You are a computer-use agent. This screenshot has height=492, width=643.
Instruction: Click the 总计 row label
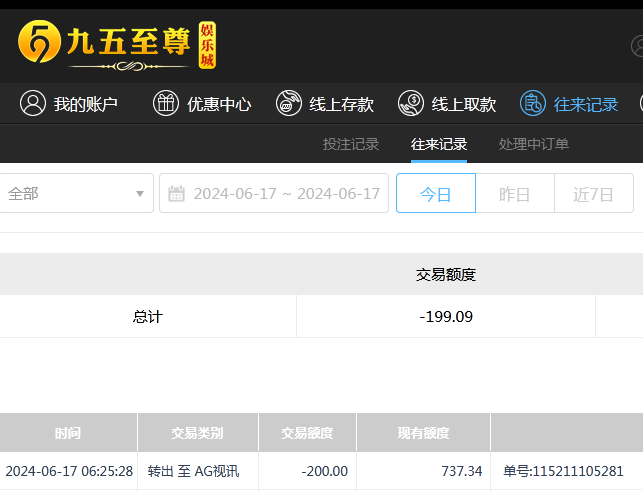click(x=148, y=317)
